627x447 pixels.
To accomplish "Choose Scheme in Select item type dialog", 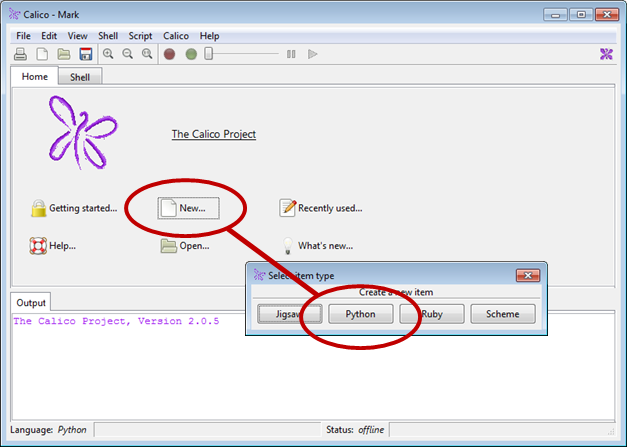I will pyautogui.click(x=503, y=314).
